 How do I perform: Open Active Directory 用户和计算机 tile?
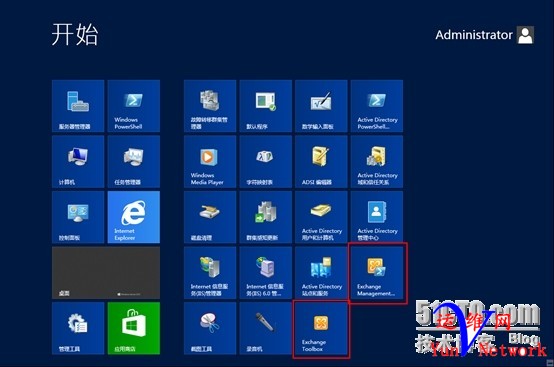point(321,217)
